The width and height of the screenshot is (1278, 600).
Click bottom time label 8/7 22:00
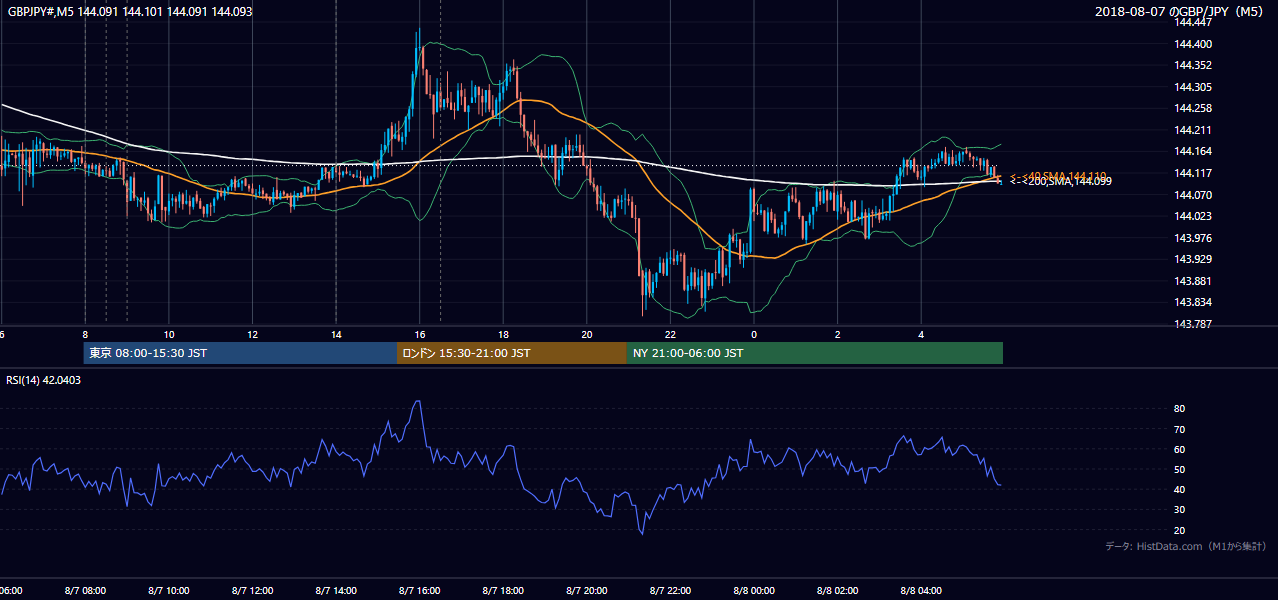tap(670, 590)
